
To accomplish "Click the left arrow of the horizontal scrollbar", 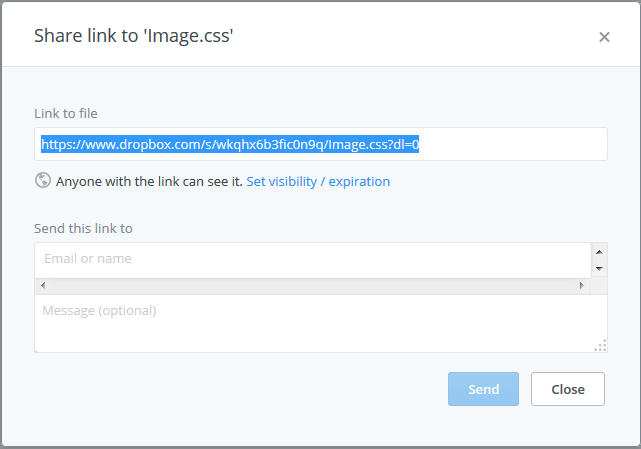I will coord(43,285).
